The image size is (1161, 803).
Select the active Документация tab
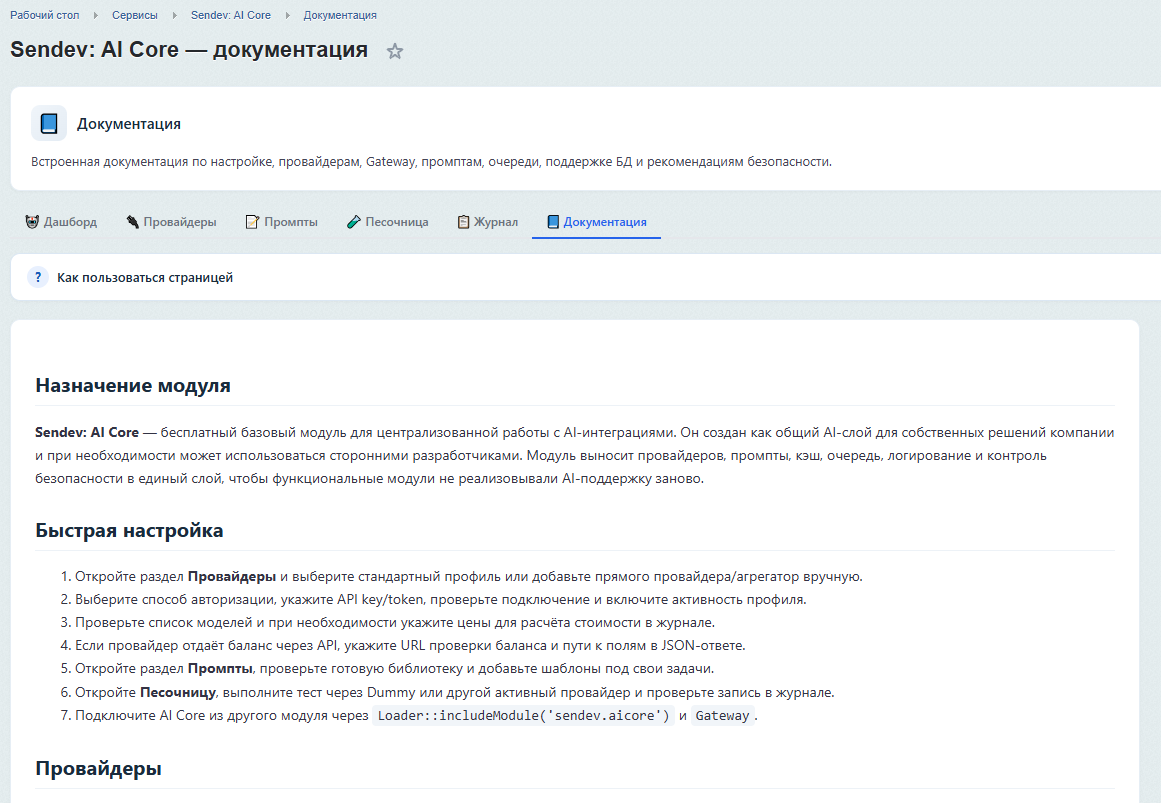click(x=596, y=221)
